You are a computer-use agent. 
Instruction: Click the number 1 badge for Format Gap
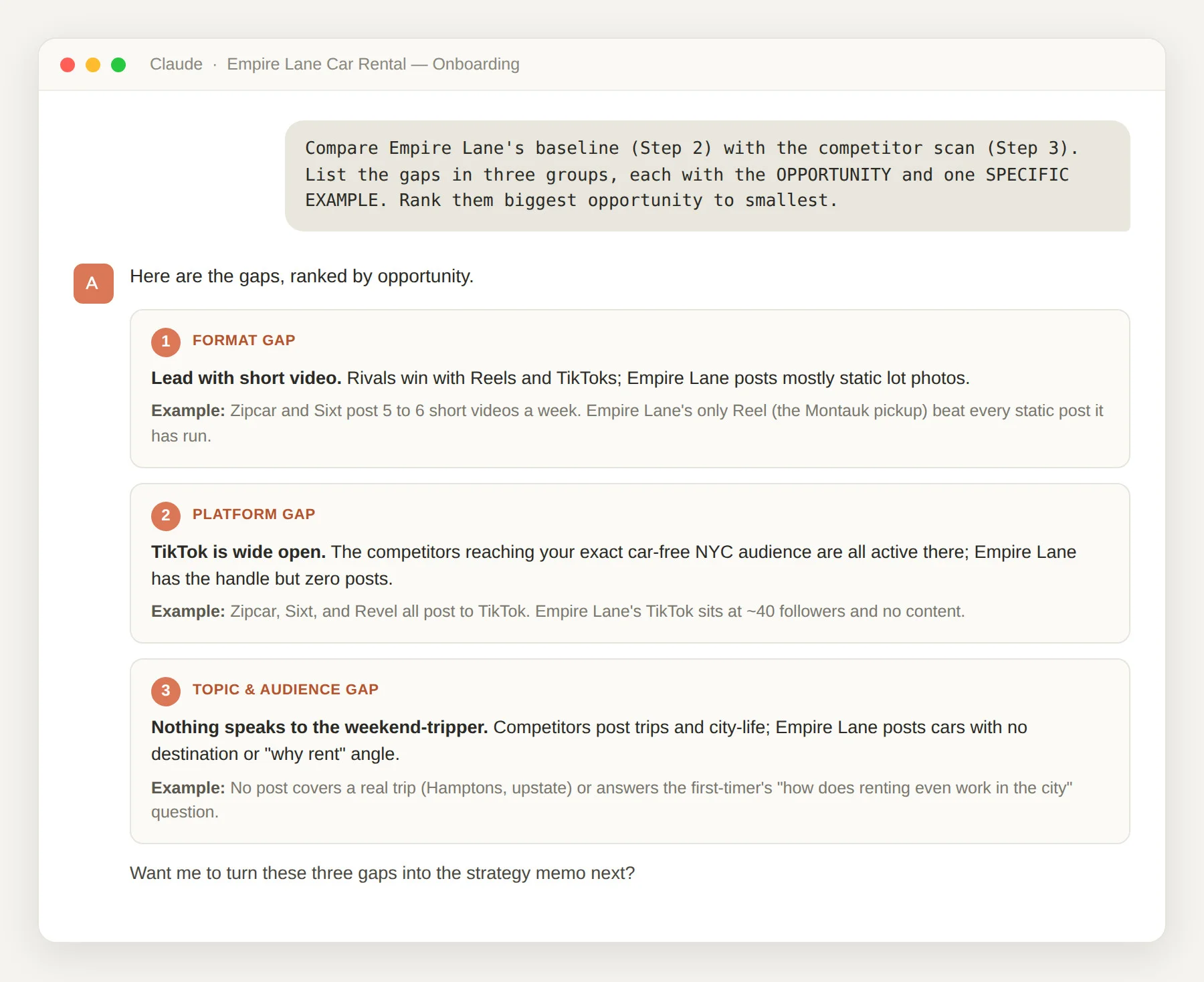(166, 342)
